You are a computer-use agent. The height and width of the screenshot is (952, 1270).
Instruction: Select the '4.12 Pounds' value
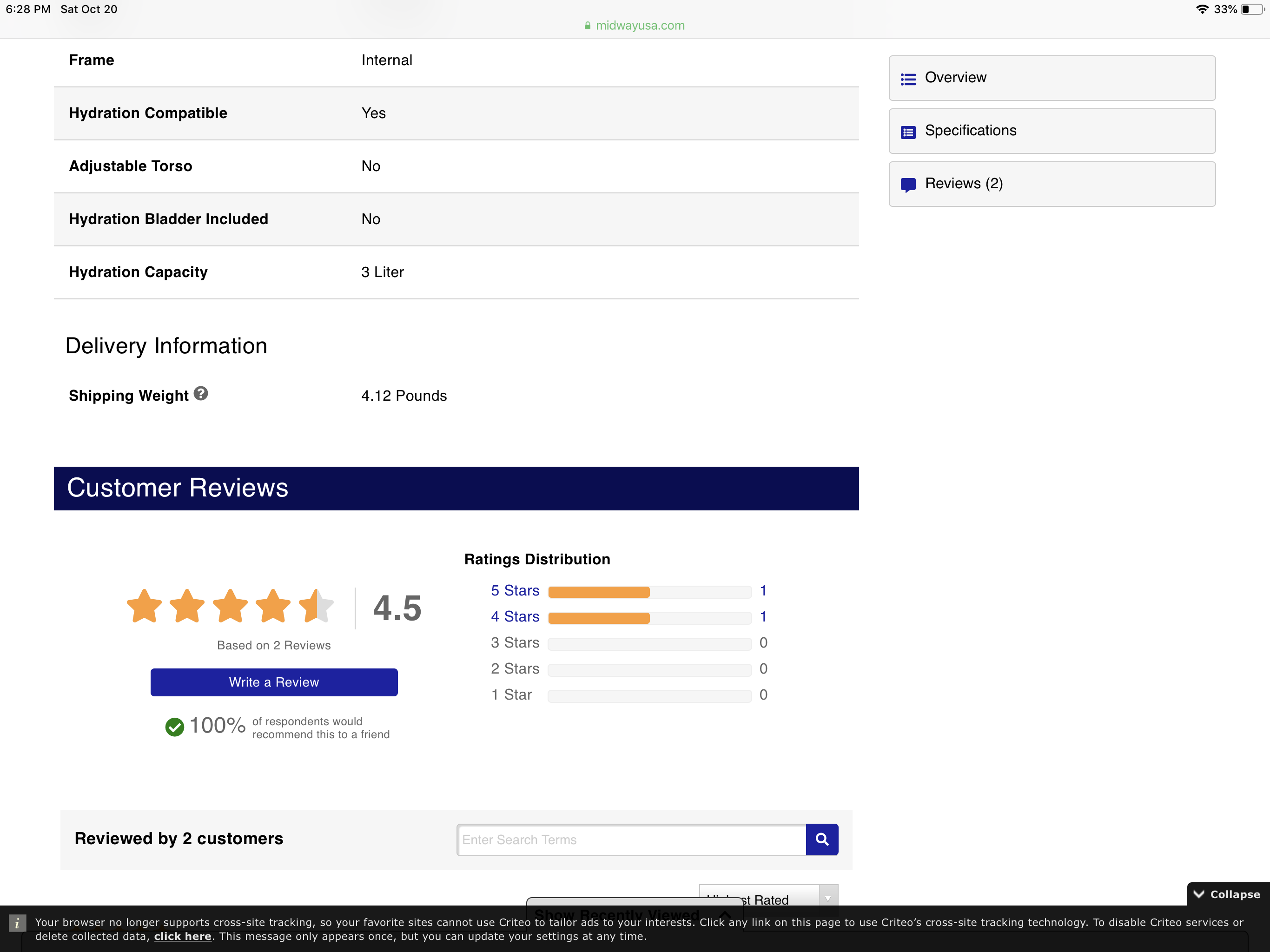(x=404, y=396)
